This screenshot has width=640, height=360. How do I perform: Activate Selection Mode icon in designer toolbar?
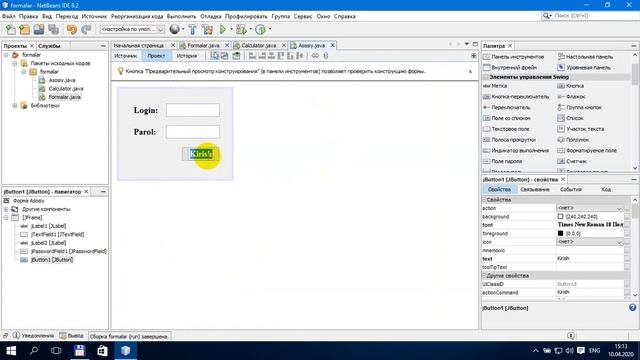click(x=215, y=56)
